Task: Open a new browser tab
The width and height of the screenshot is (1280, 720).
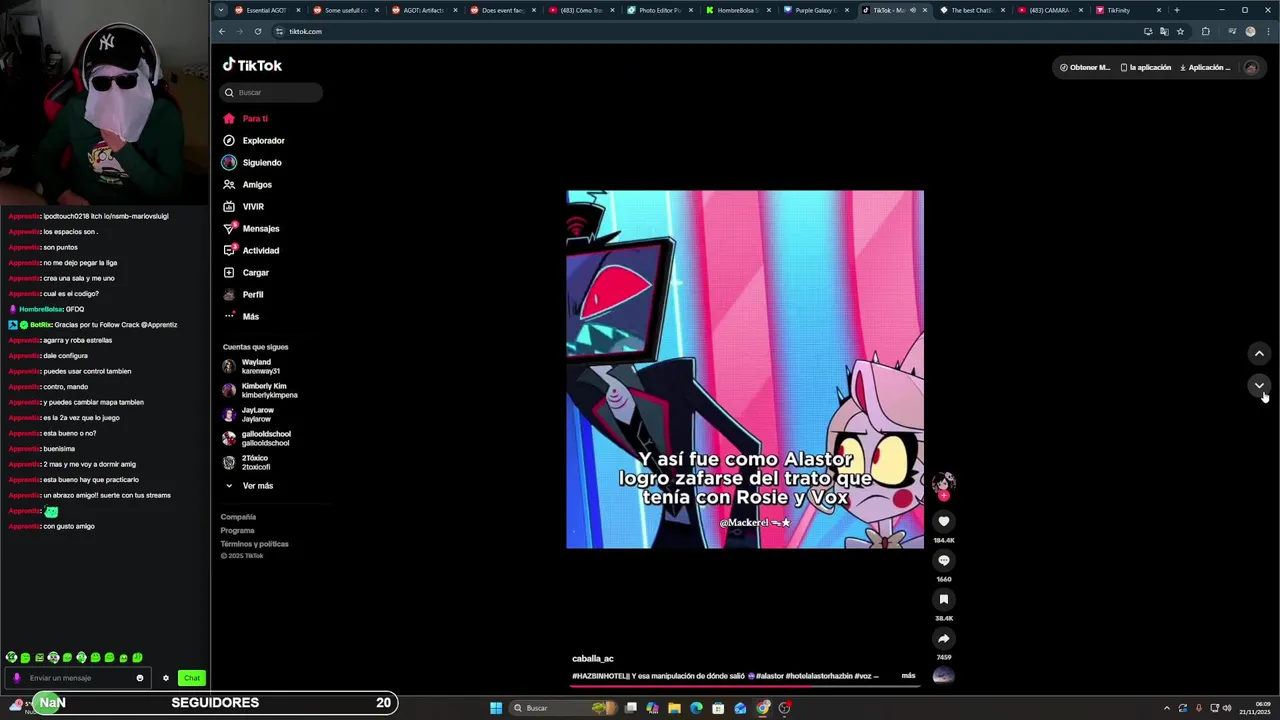Action: (x=1176, y=10)
